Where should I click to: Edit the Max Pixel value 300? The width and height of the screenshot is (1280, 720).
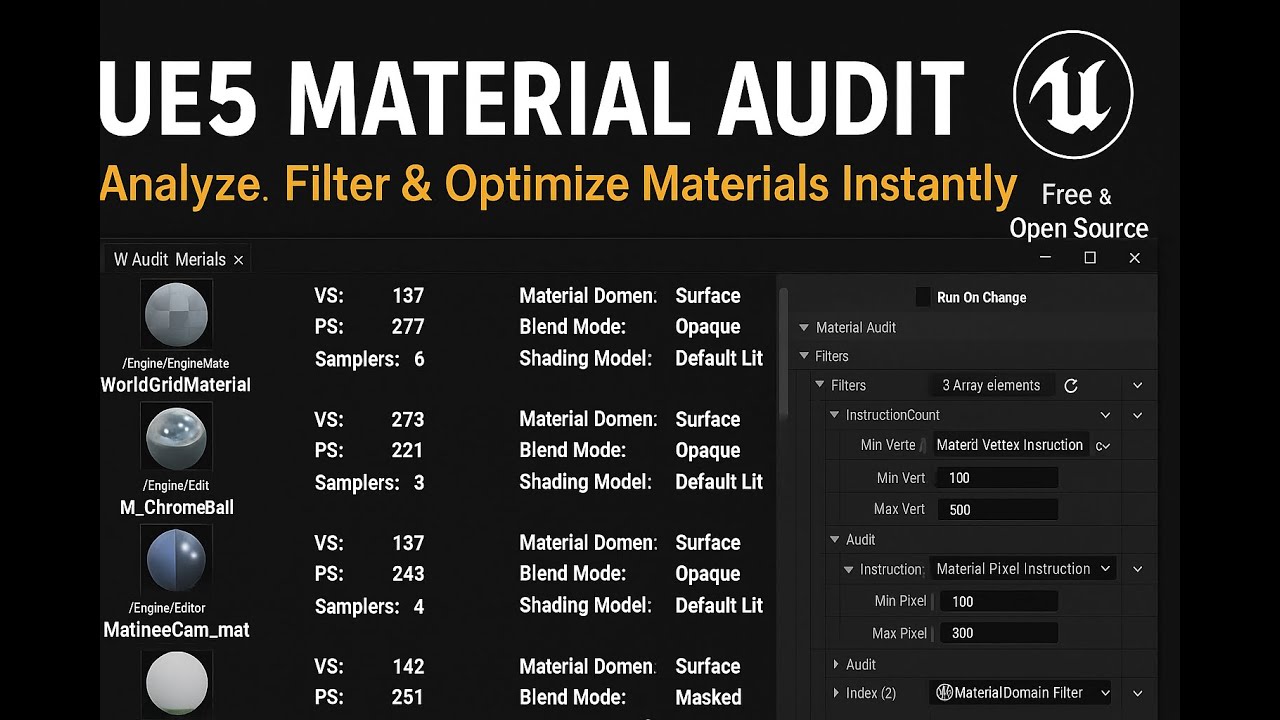pos(999,633)
